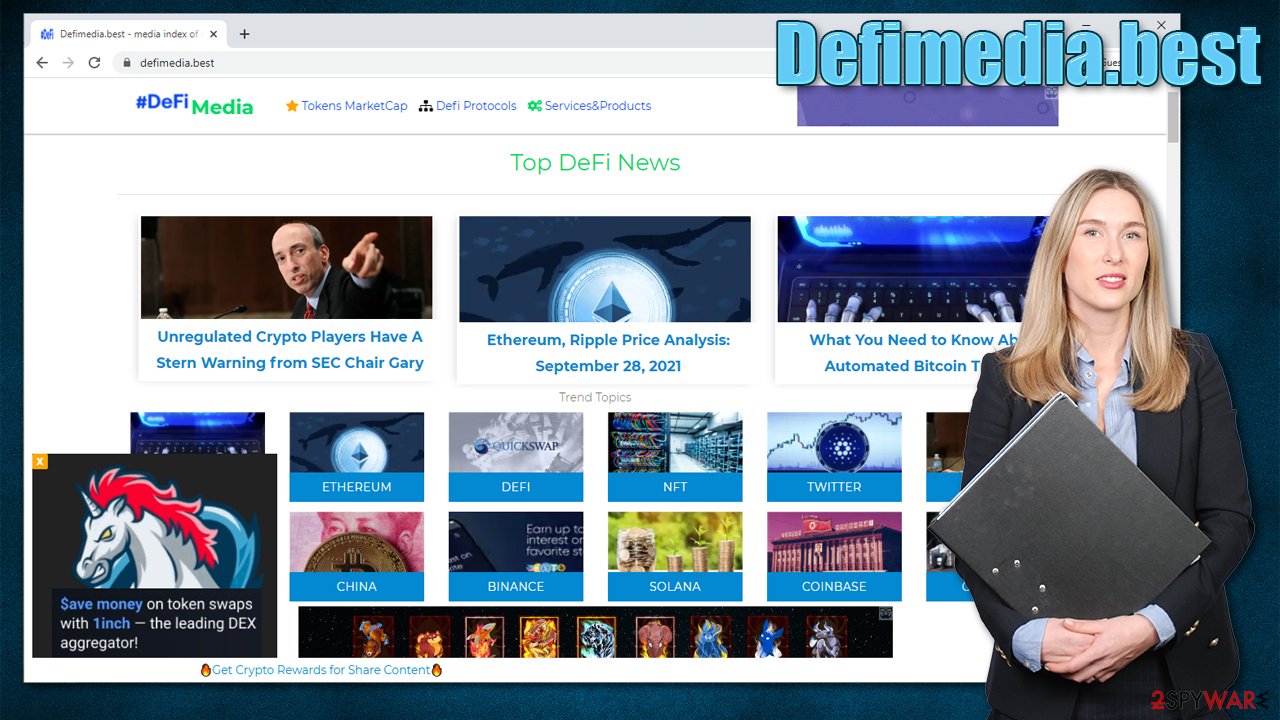Click the Top DeFi News heading
1280x720 pixels.
pos(595,162)
